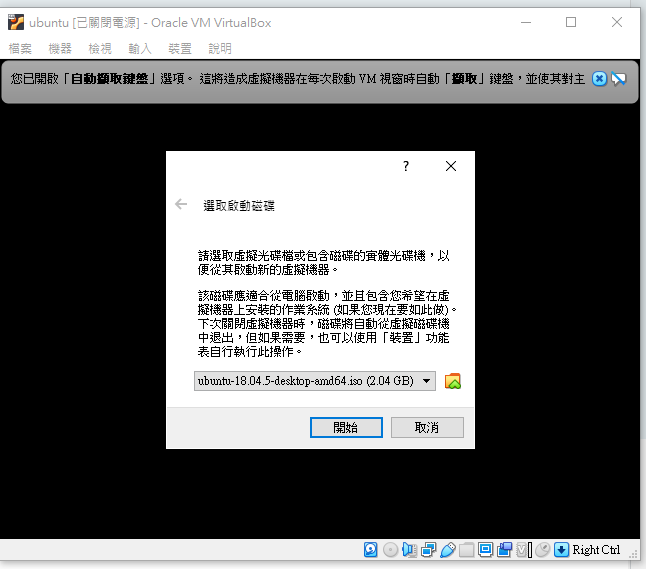Open the 檢視 menu

tap(100, 49)
